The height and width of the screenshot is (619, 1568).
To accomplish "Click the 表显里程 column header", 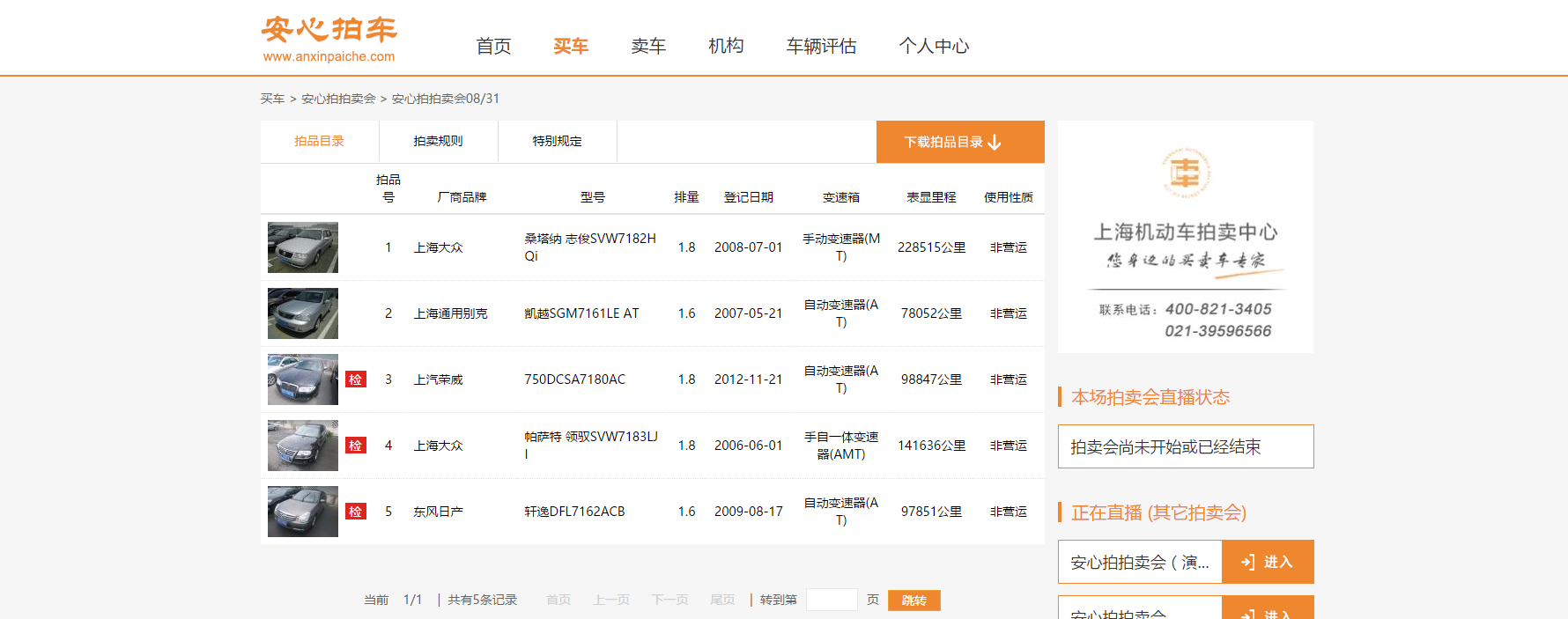I will click(931, 197).
